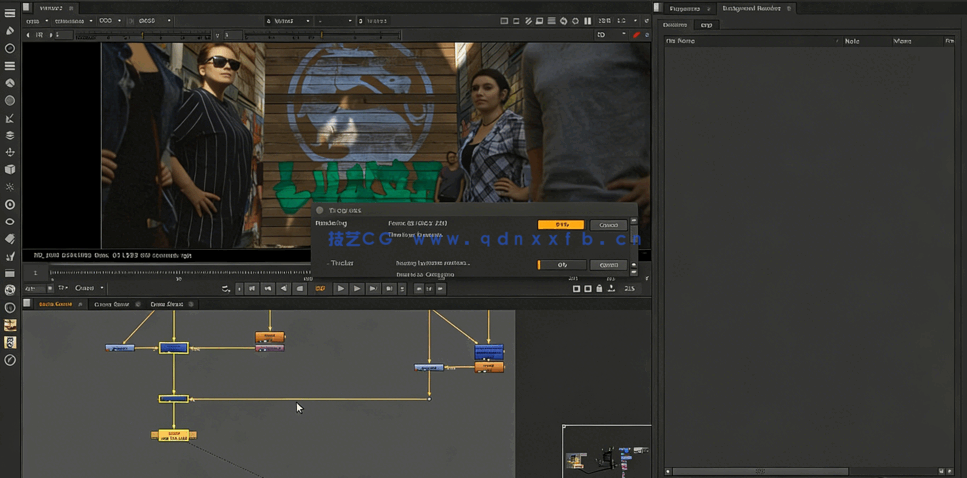This screenshot has width=967, height=478.
Task: Click the red clipping warning icon above viewer
Action: 636,35
